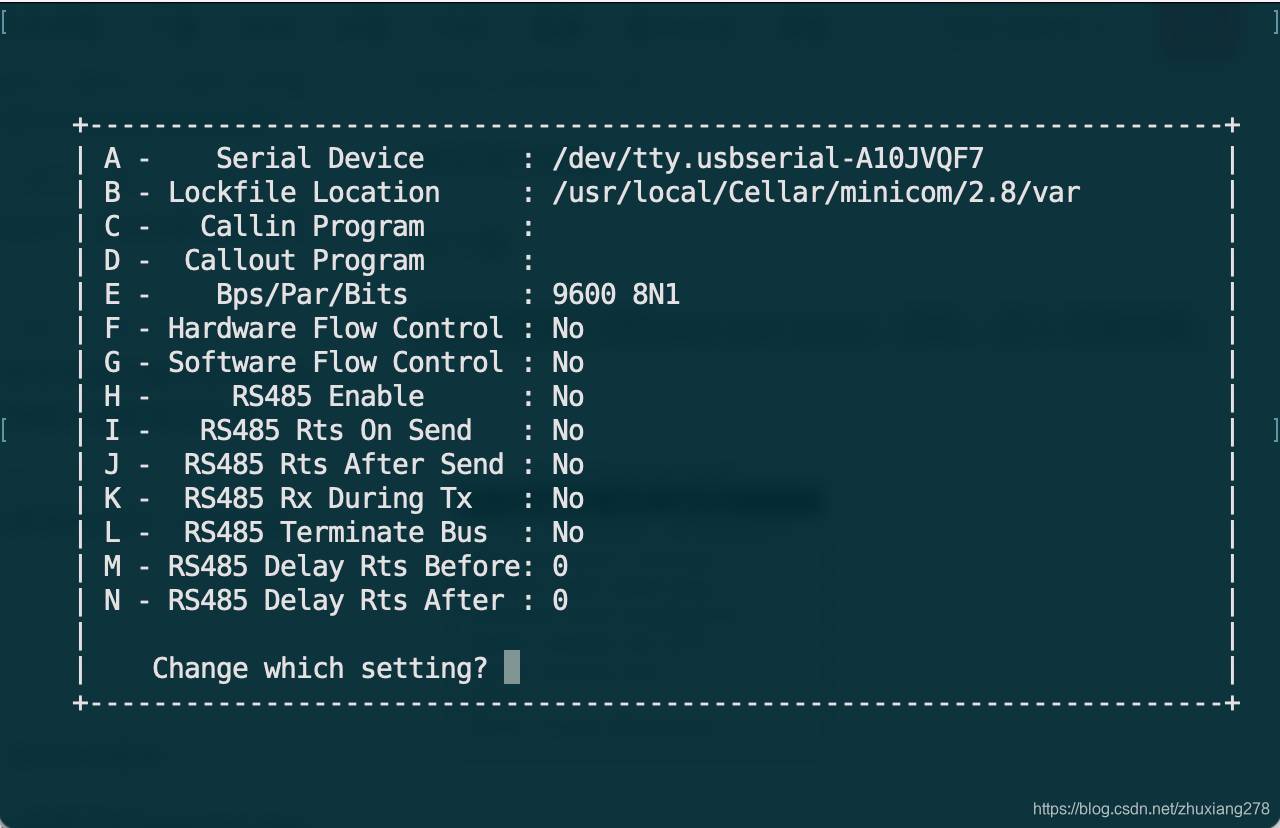Click the /dev/tty.usbserial-A10JVQF7 device path
The image size is (1280, 828).
pos(768,158)
